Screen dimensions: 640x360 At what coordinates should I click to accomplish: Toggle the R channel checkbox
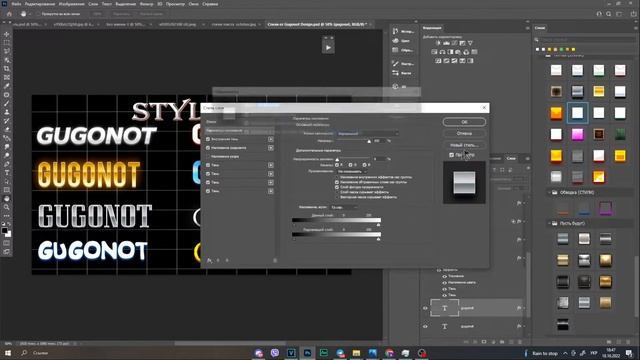(x=337, y=165)
